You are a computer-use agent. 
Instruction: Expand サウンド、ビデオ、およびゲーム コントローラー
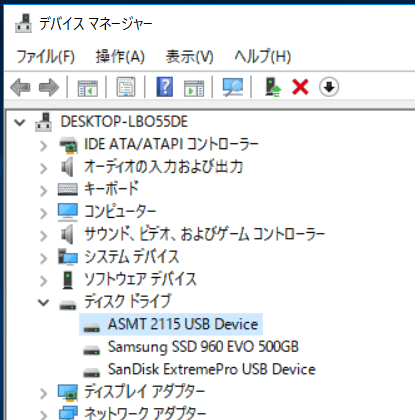pyautogui.click(x=43, y=236)
